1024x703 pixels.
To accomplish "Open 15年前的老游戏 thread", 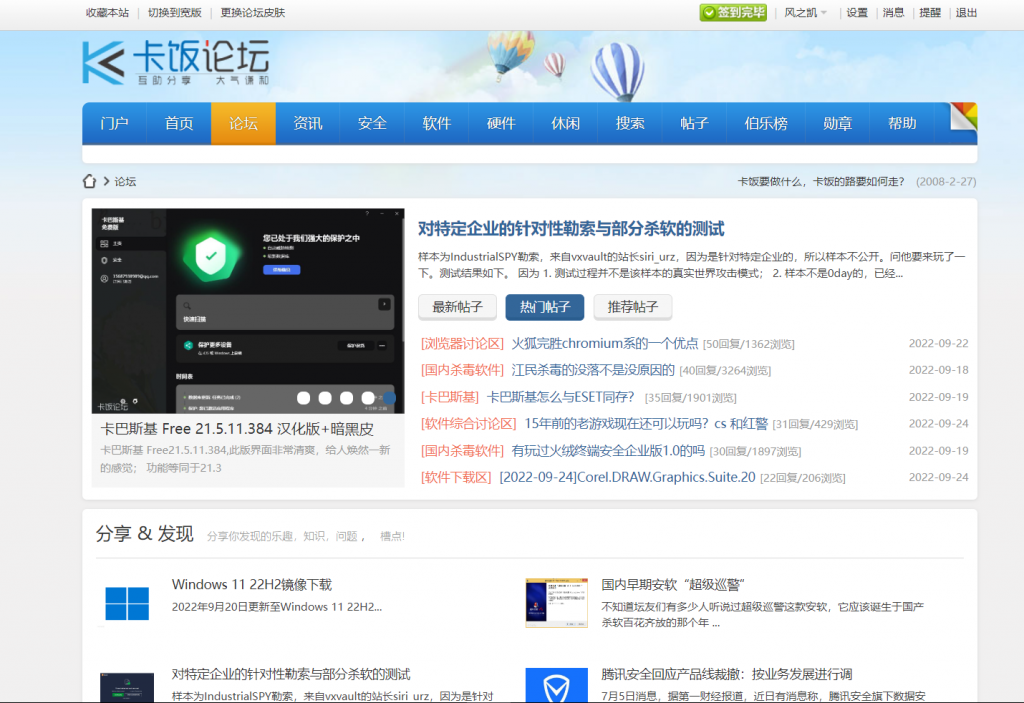I will [646, 424].
